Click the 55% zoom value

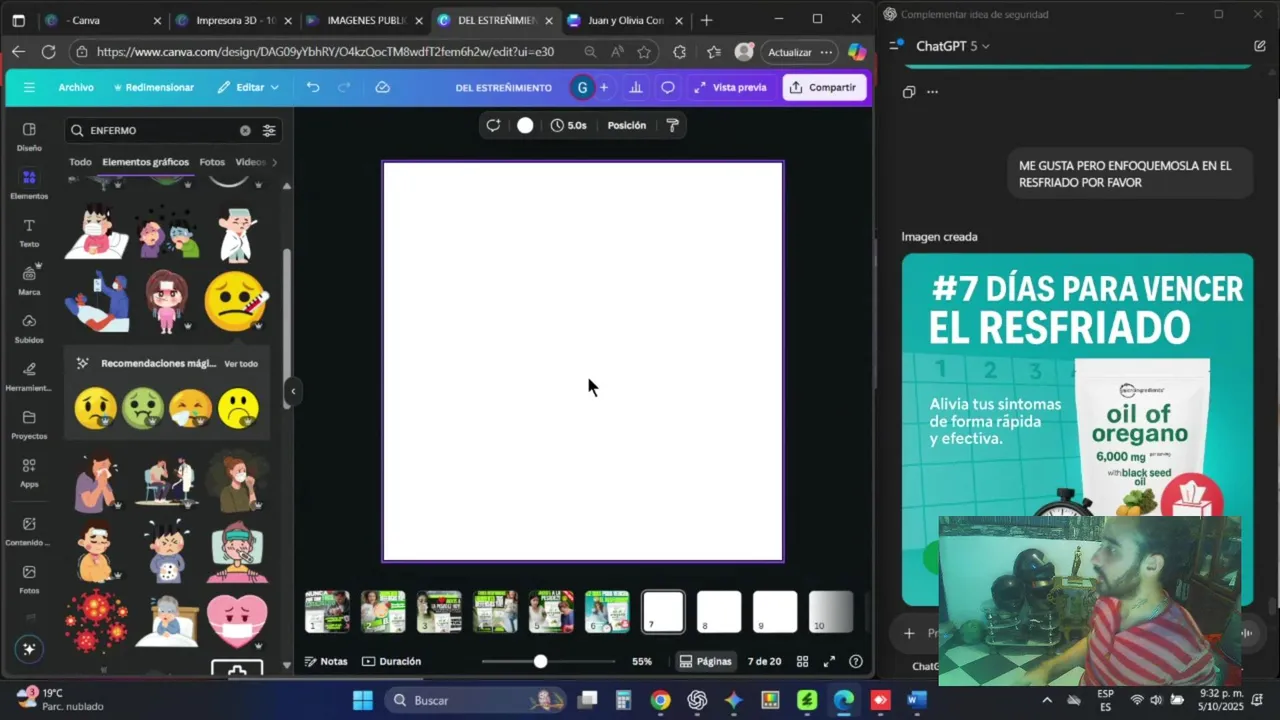pyautogui.click(x=642, y=661)
